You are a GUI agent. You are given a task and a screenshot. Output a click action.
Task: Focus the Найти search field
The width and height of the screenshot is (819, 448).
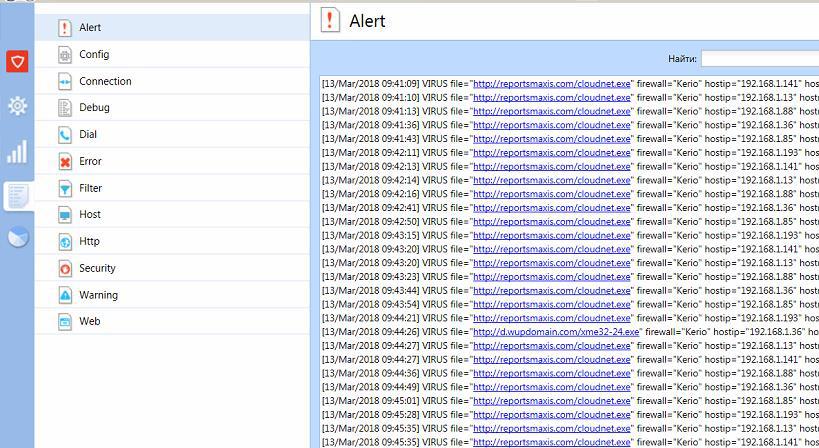click(760, 58)
